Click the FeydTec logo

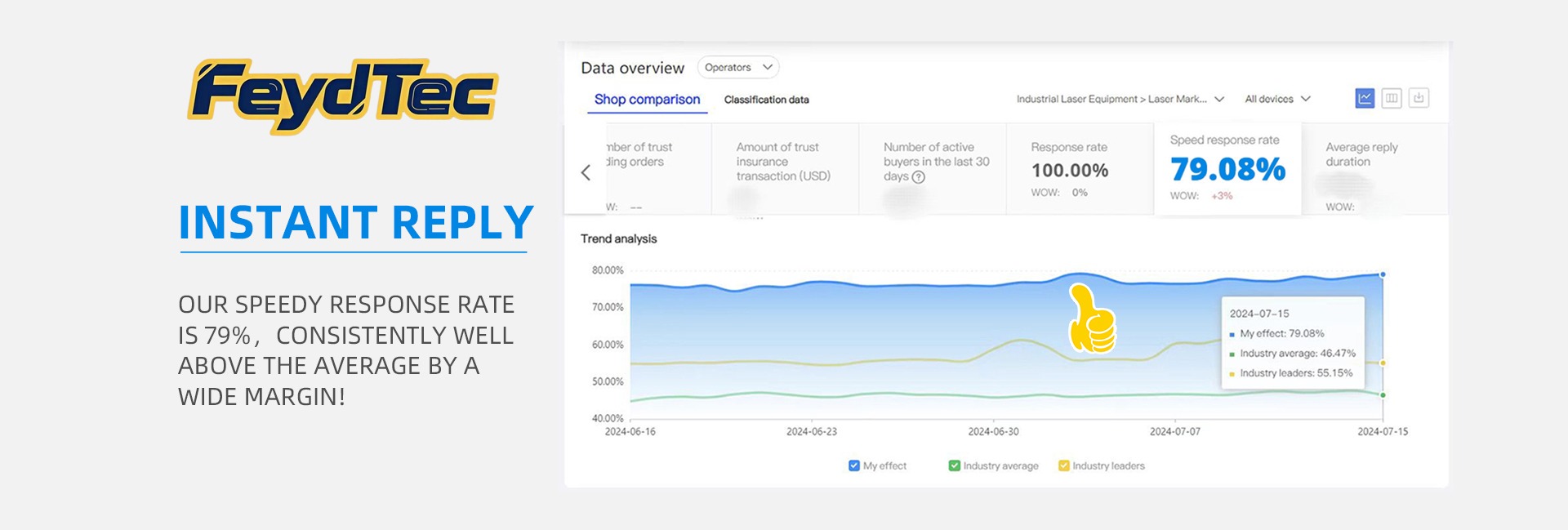[x=343, y=96]
